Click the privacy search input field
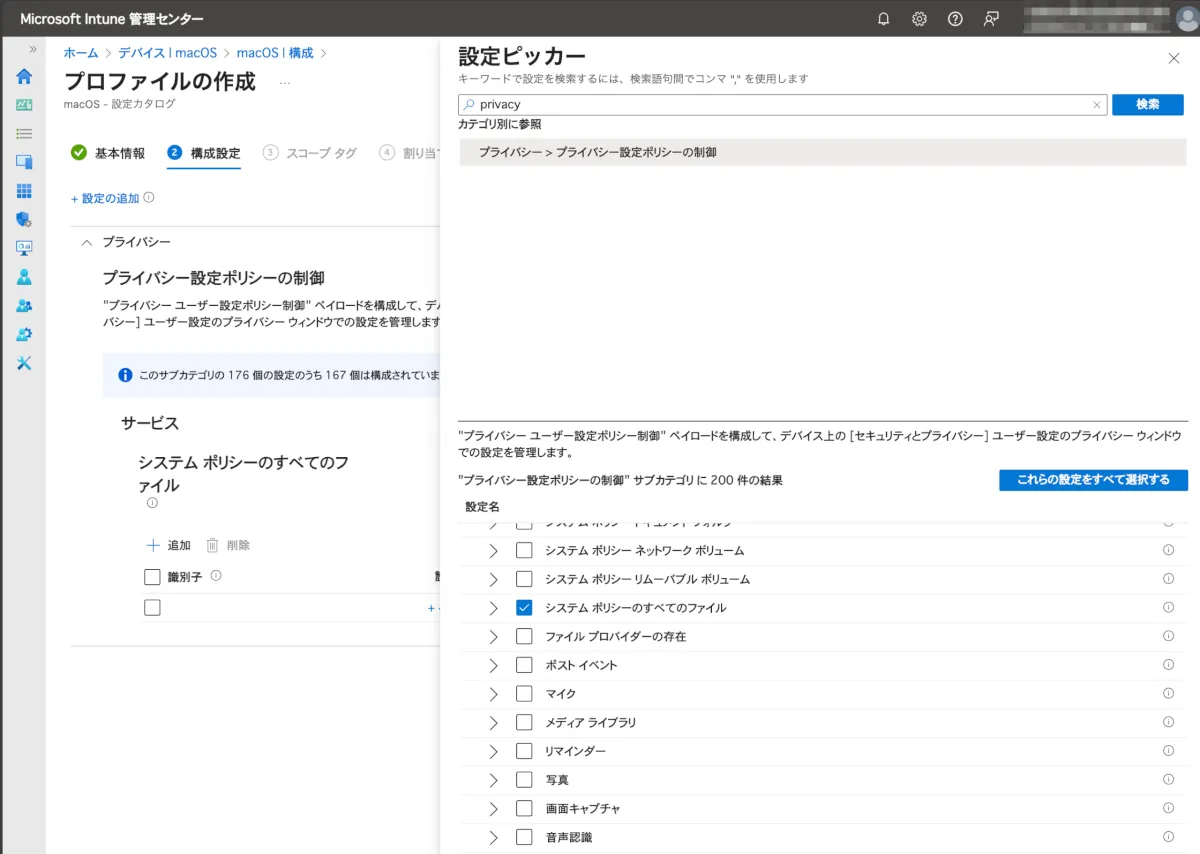The width and height of the screenshot is (1200, 854). [x=780, y=105]
